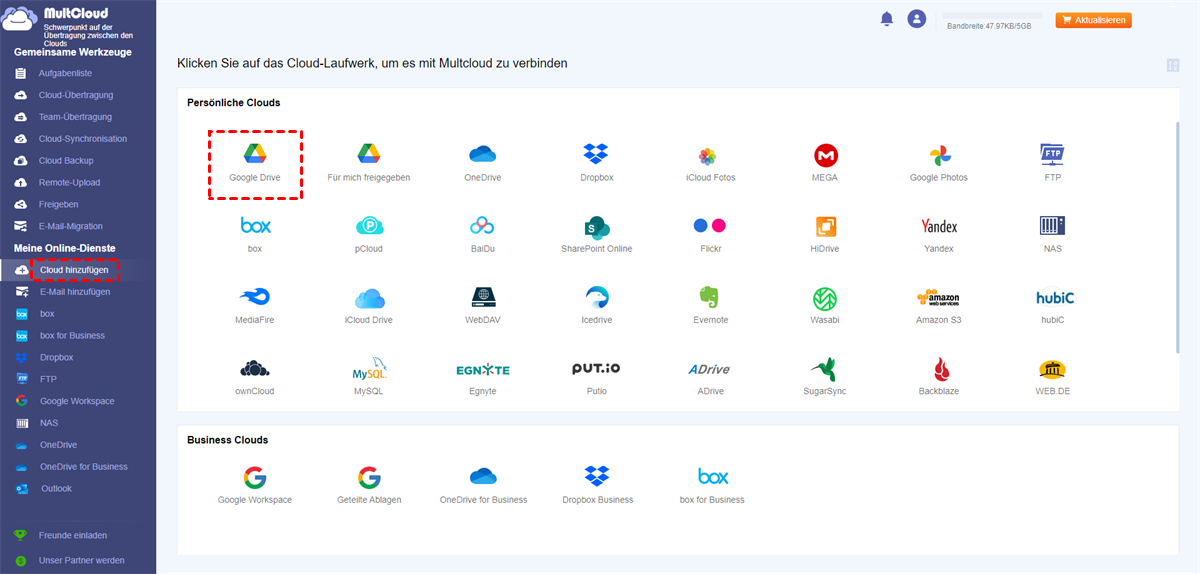This screenshot has height=574, width=1200.
Task: Select the MediaFire icon
Action: pos(255,297)
